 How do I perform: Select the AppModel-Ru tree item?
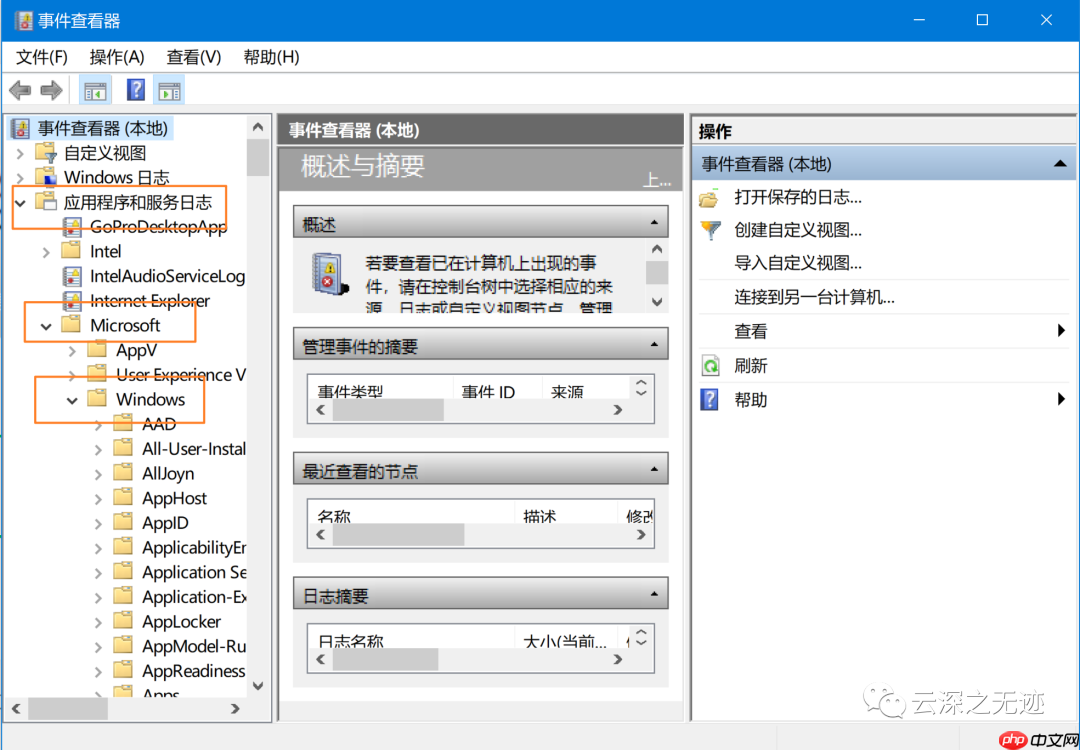coord(194,646)
